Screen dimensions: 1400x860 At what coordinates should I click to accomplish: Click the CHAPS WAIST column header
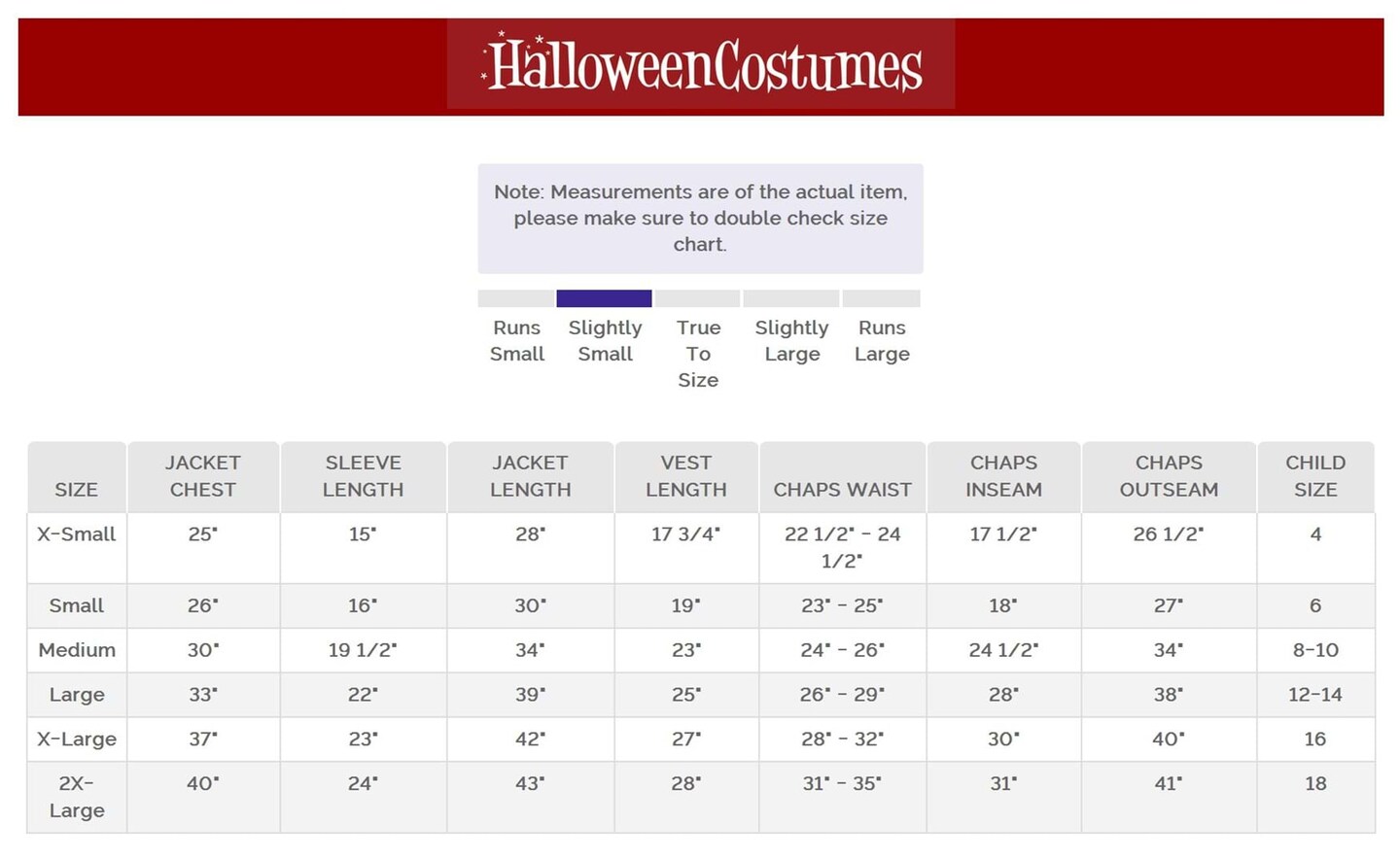[842, 489]
